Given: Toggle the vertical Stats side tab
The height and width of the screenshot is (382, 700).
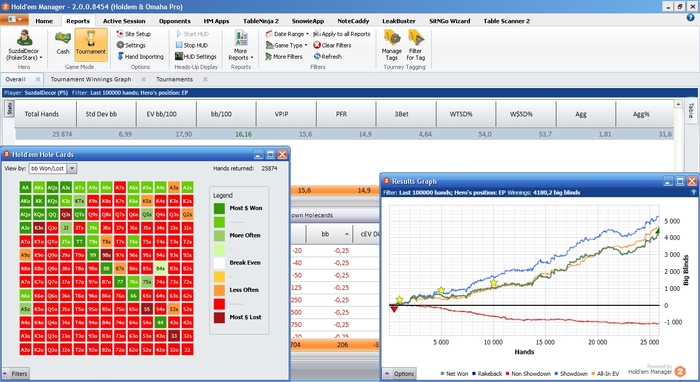Looking at the screenshot, I should (9, 108).
